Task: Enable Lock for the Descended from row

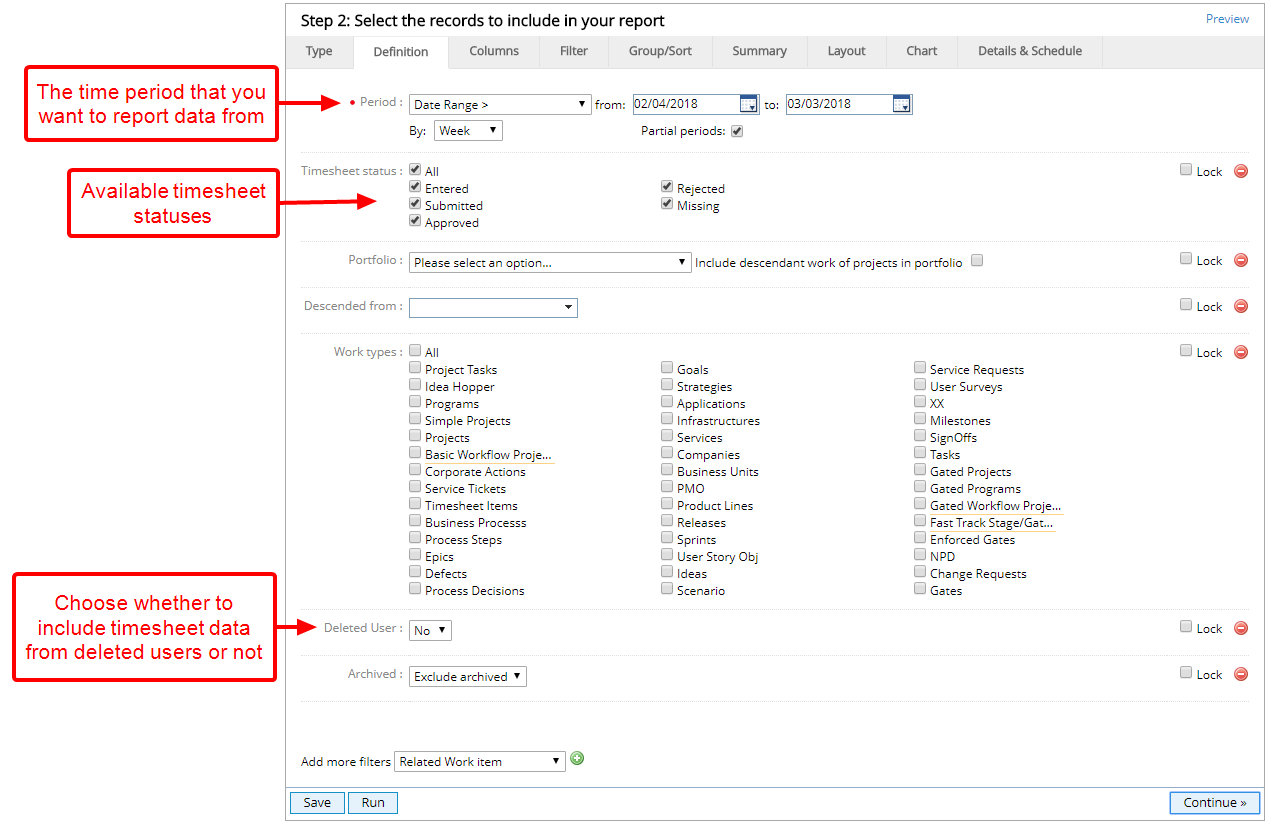Action: [1186, 305]
